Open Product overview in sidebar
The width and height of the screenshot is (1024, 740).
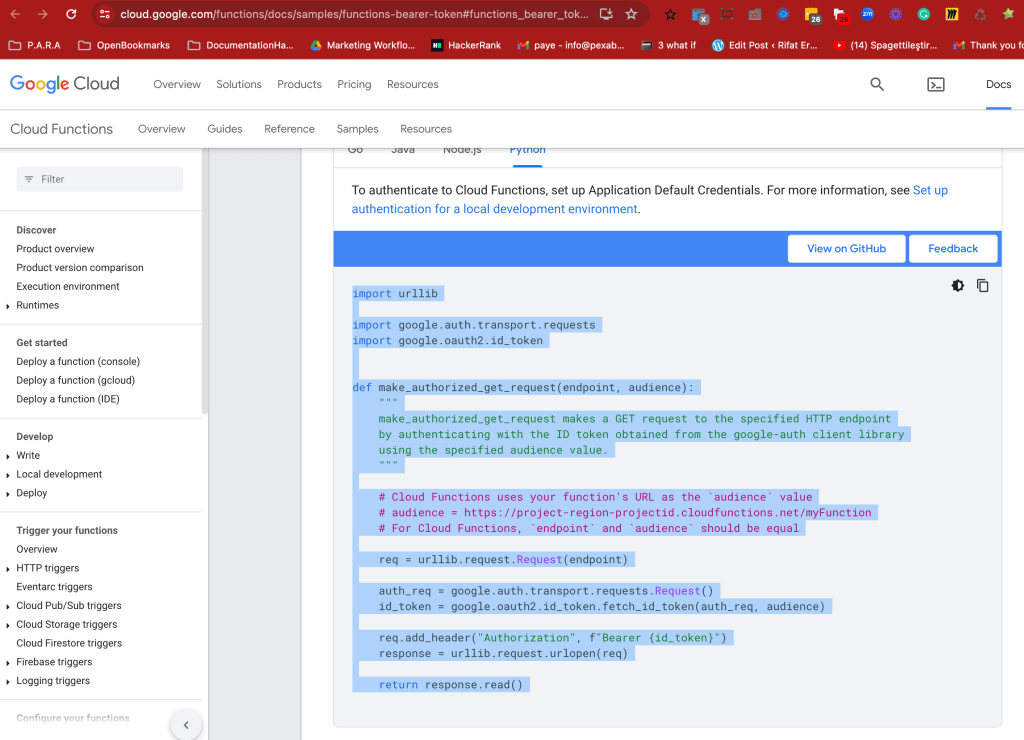tap(55, 249)
